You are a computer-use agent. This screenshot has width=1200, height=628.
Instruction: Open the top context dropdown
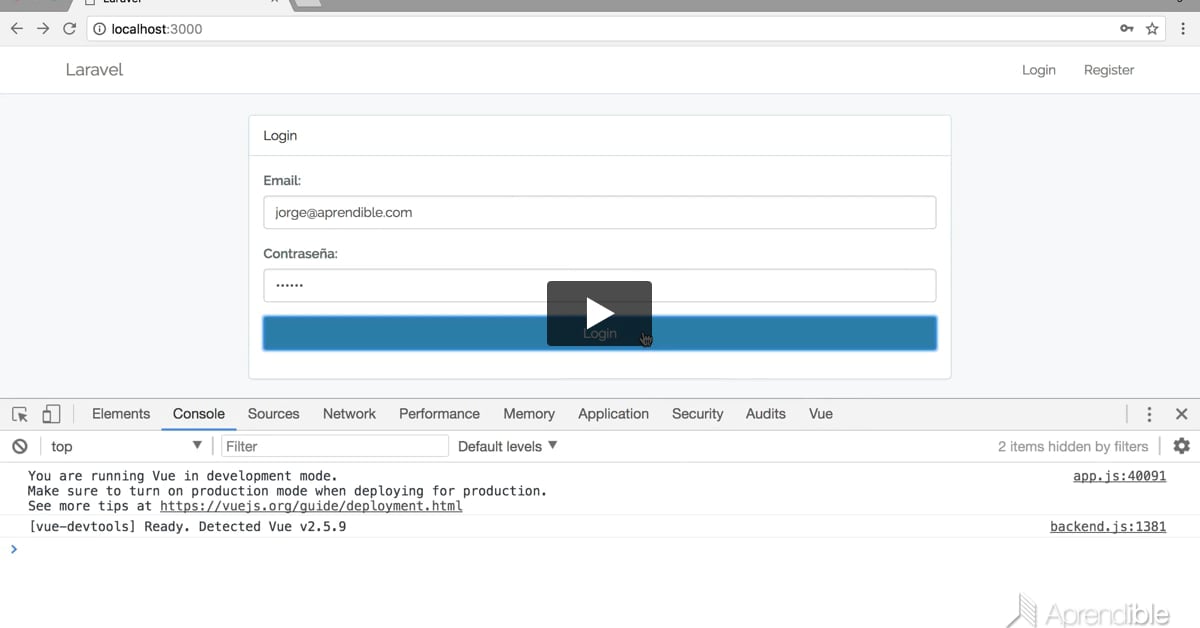click(126, 446)
